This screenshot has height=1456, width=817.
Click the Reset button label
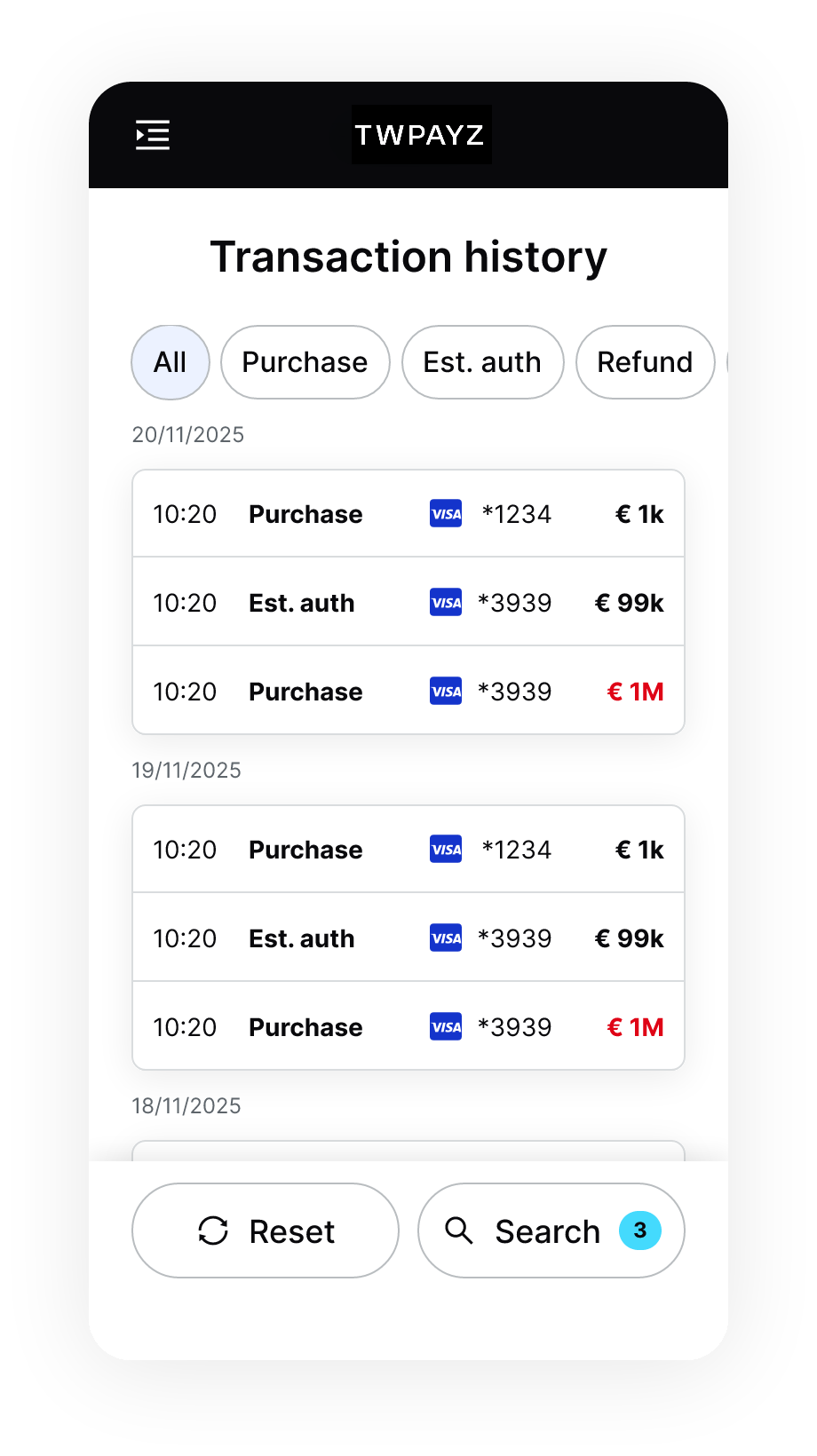[292, 1231]
